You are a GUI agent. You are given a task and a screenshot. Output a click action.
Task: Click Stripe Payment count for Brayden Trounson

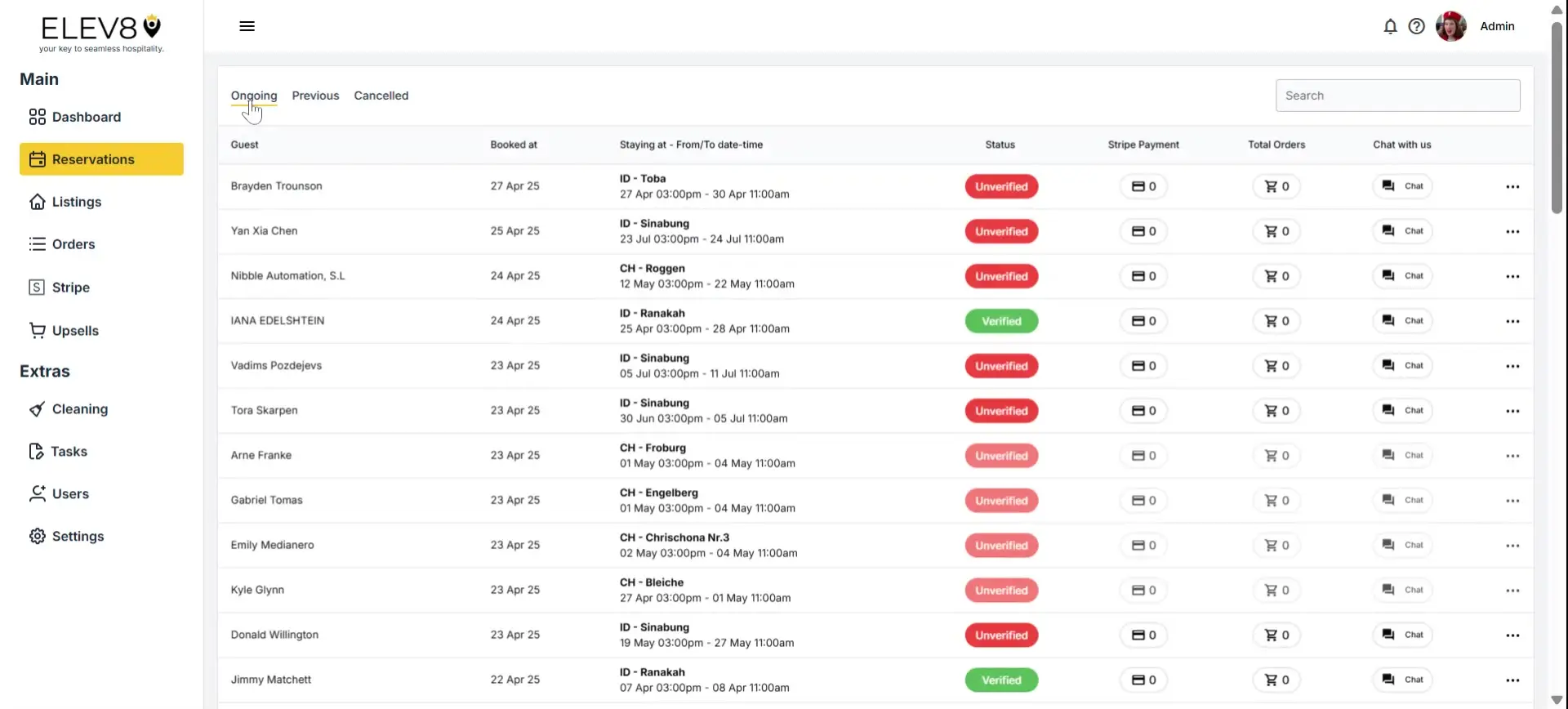pos(1143,186)
